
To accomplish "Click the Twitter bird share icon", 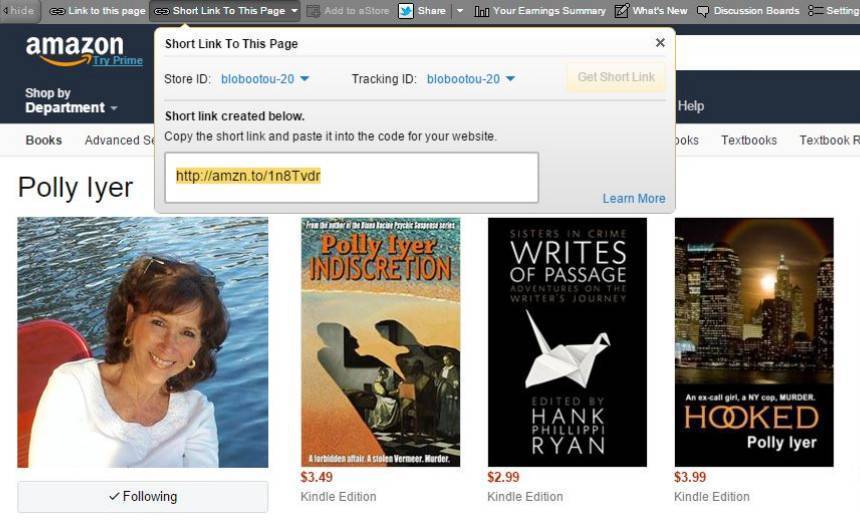I will [x=406, y=11].
